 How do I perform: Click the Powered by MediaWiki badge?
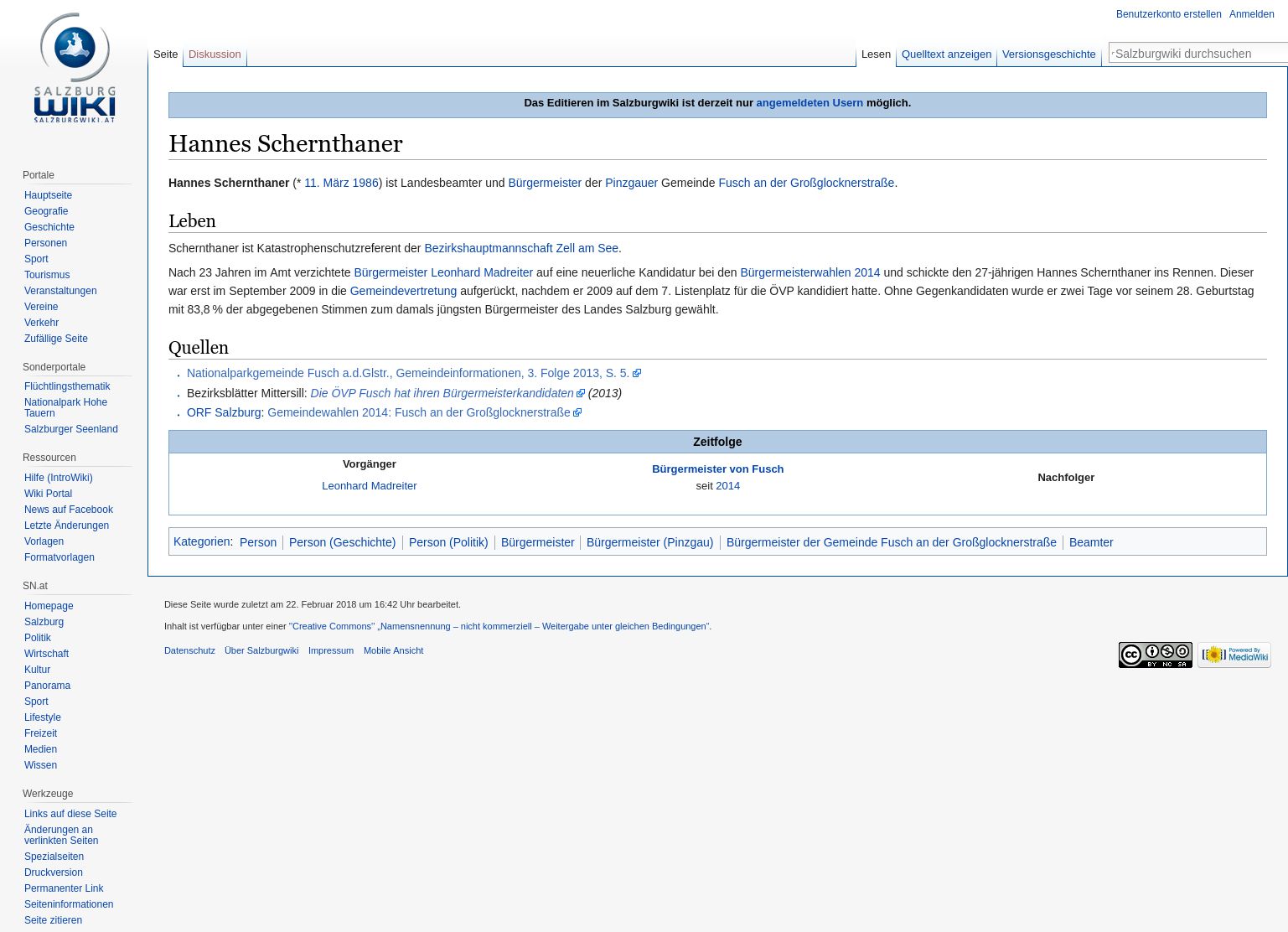[1234, 655]
